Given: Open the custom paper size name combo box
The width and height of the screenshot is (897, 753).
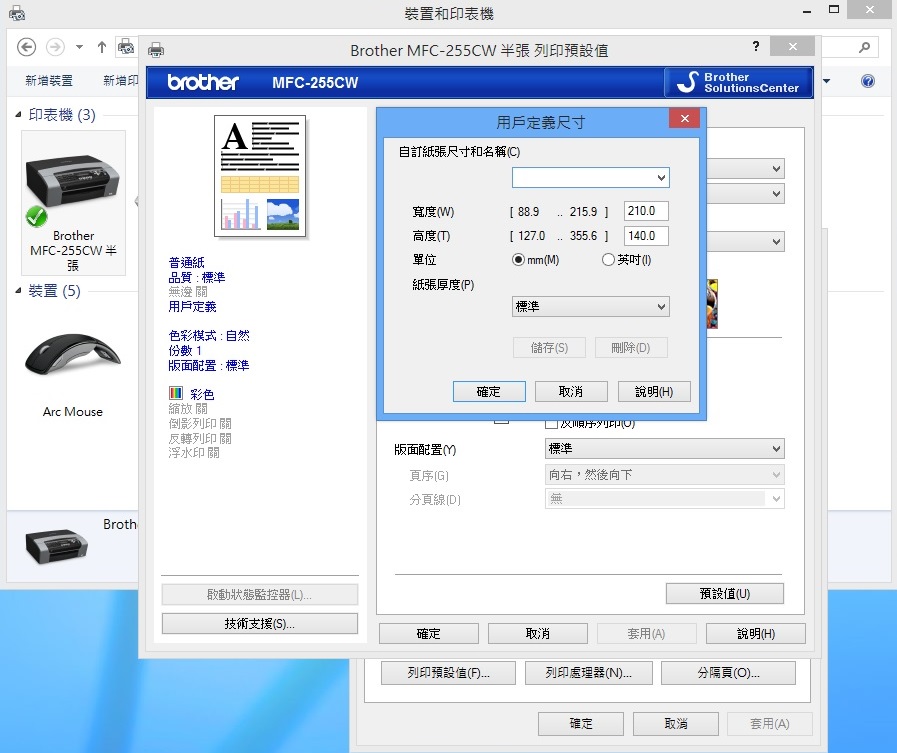Looking at the screenshot, I should (x=590, y=177).
